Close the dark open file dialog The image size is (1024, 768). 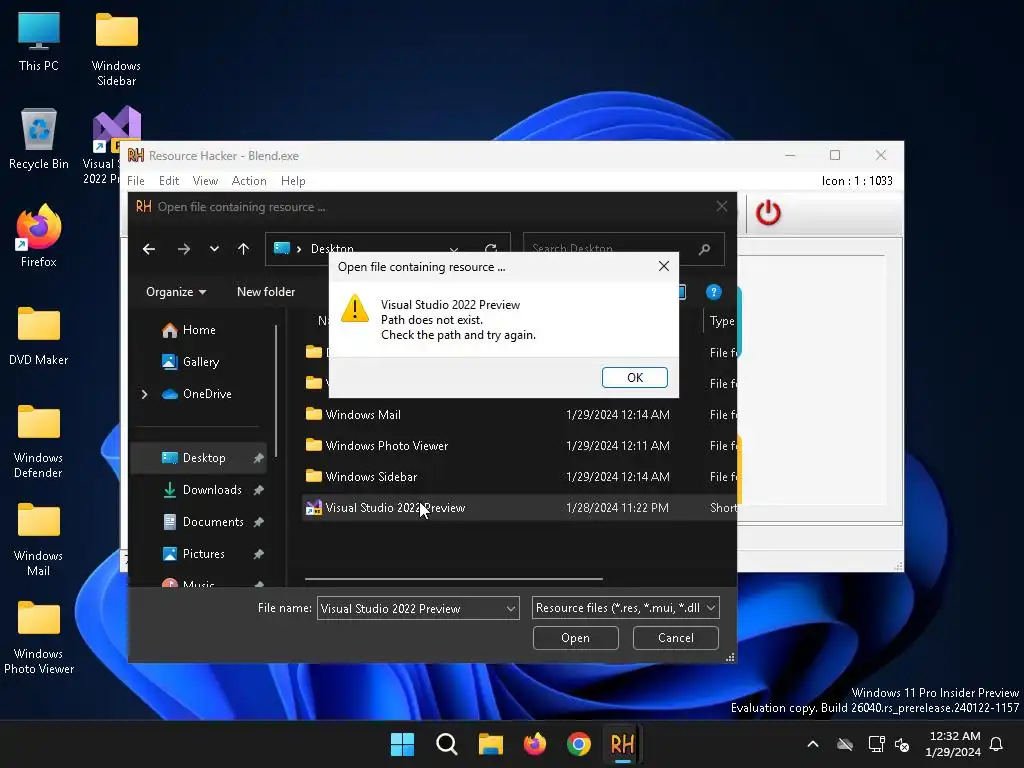(721, 206)
